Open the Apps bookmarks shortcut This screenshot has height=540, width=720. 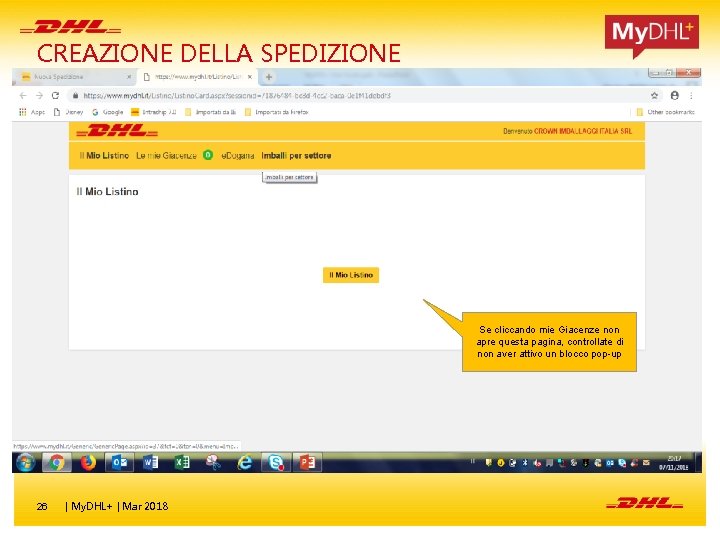(32, 112)
